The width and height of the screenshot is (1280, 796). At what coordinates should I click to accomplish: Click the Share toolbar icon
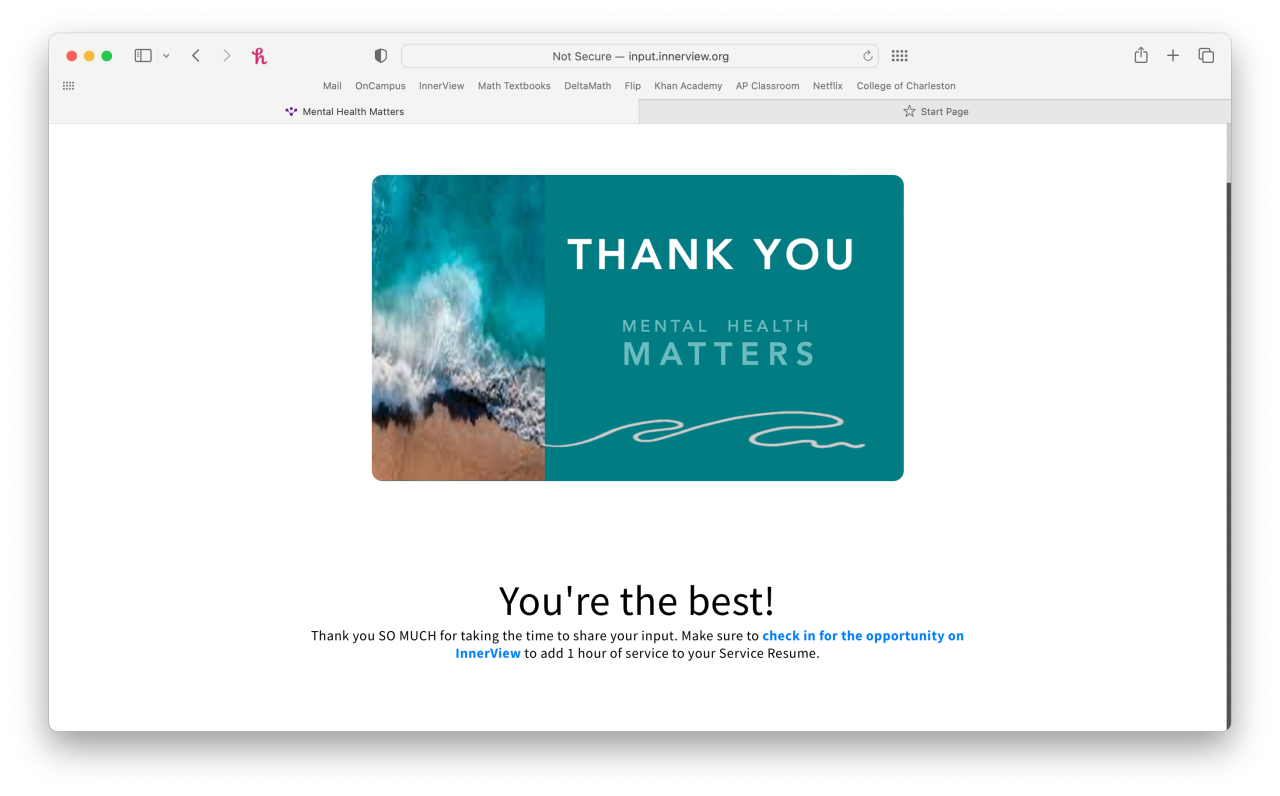pyautogui.click(x=1141, y=55)
